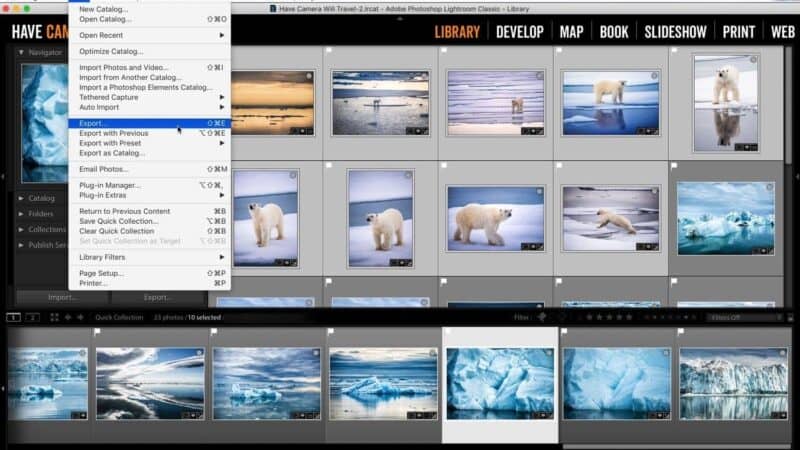Filter by five star rating
800x450 pixels.
click(x=629, y=317)
